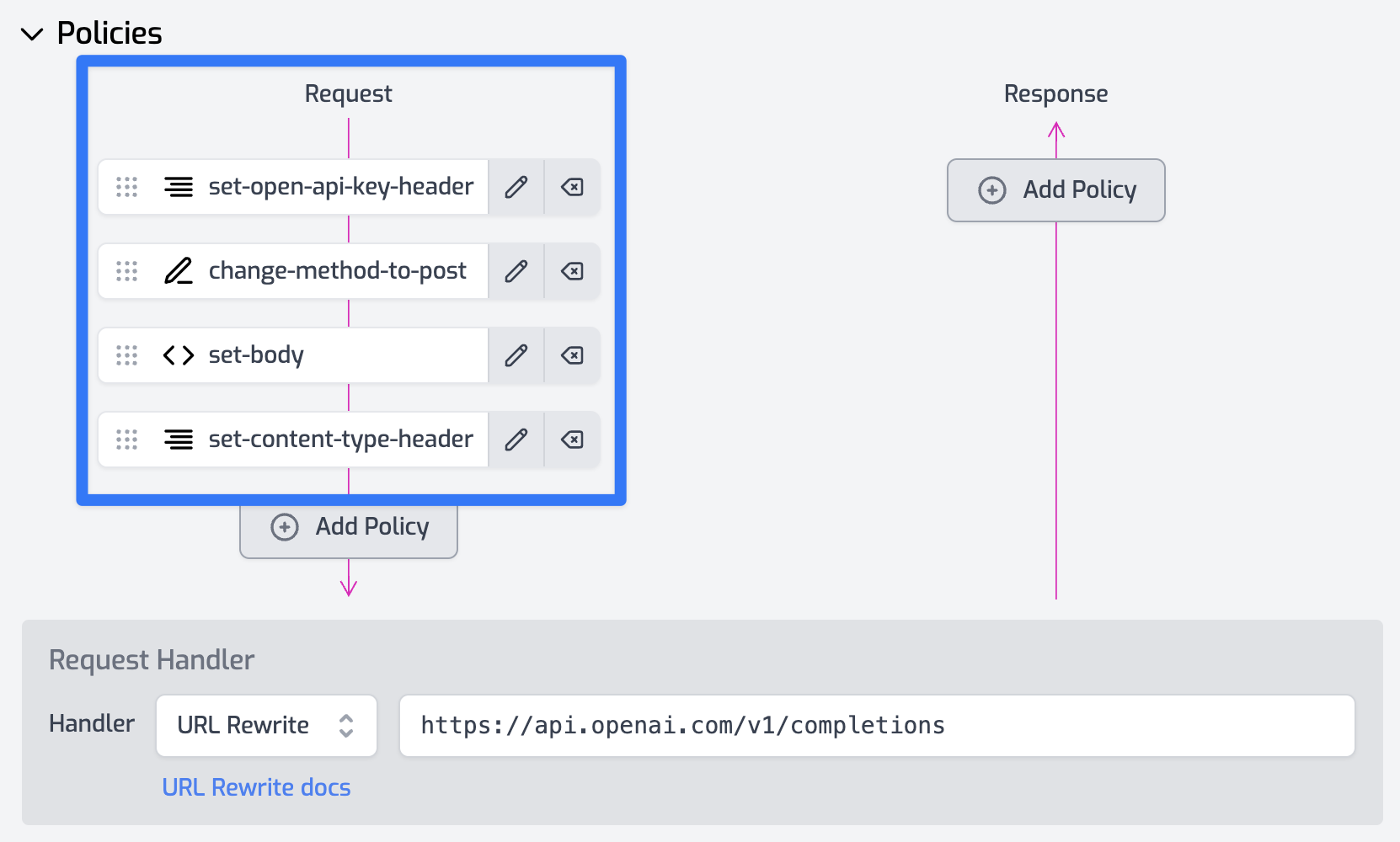Select the set-content-type-header policy name
Image resolution: width=1400 pixels, height=842 pixels.
point(340,440)
